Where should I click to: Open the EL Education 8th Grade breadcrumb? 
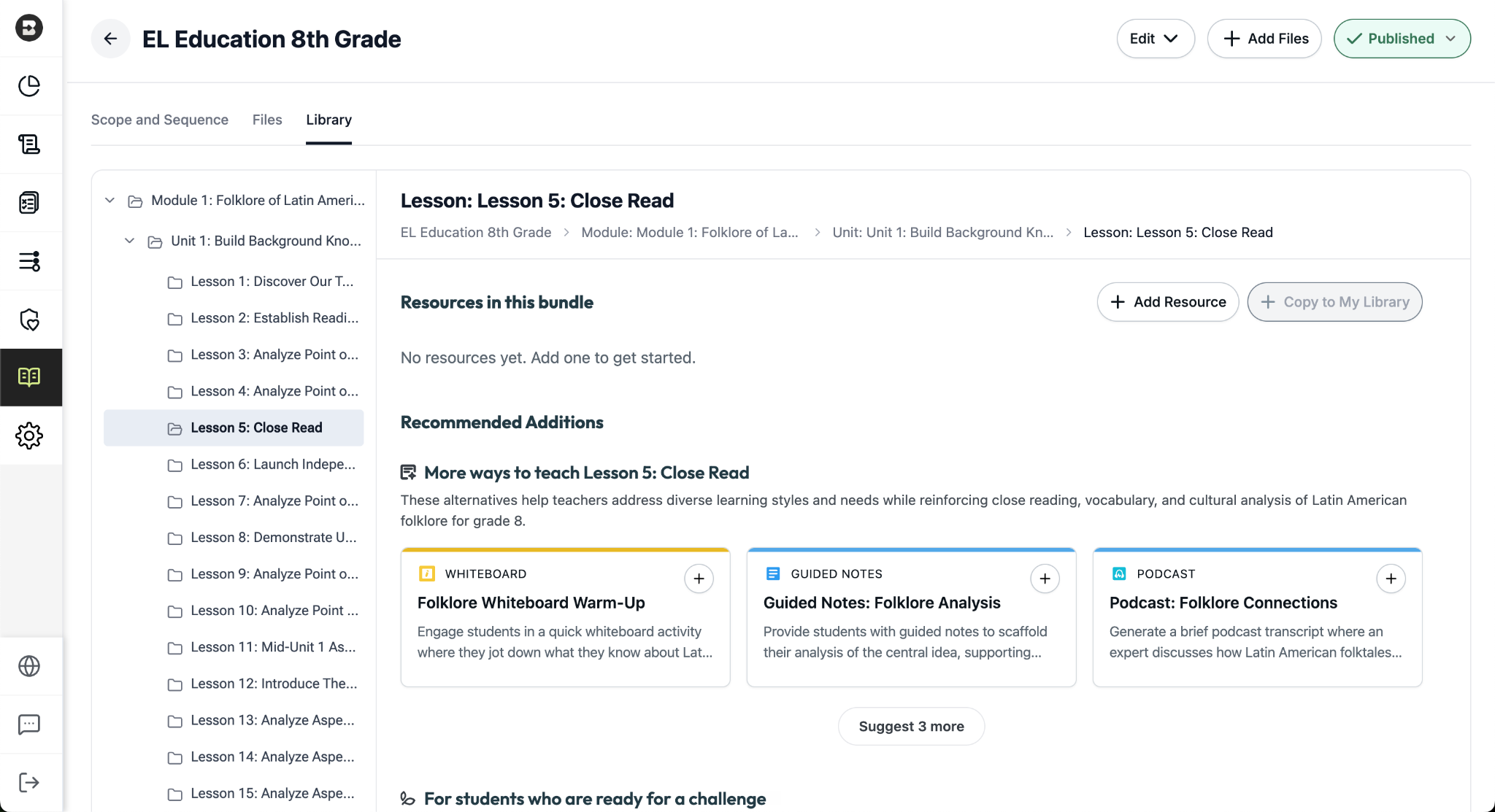click(x=476, y=232)
